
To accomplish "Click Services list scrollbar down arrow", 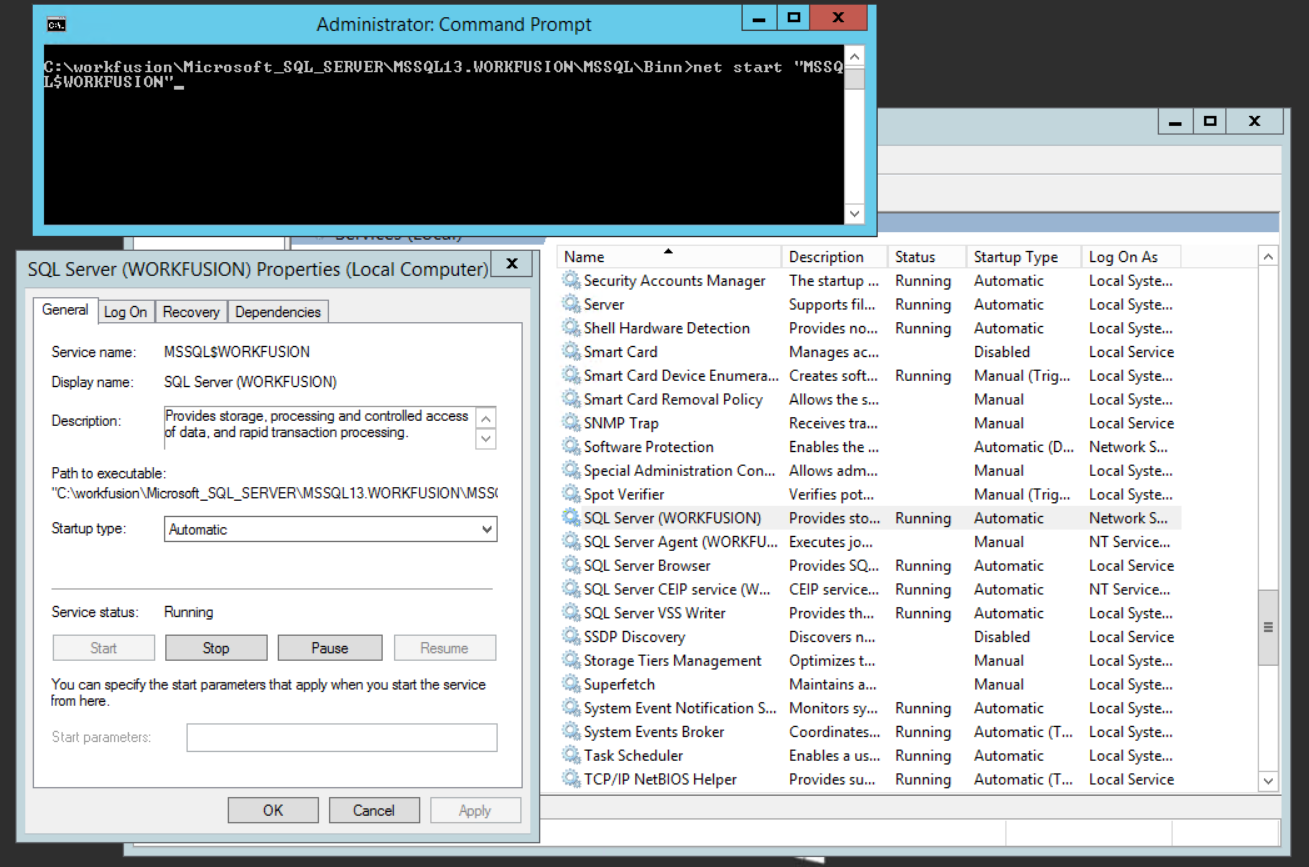I will click(x=1269, y=781).
